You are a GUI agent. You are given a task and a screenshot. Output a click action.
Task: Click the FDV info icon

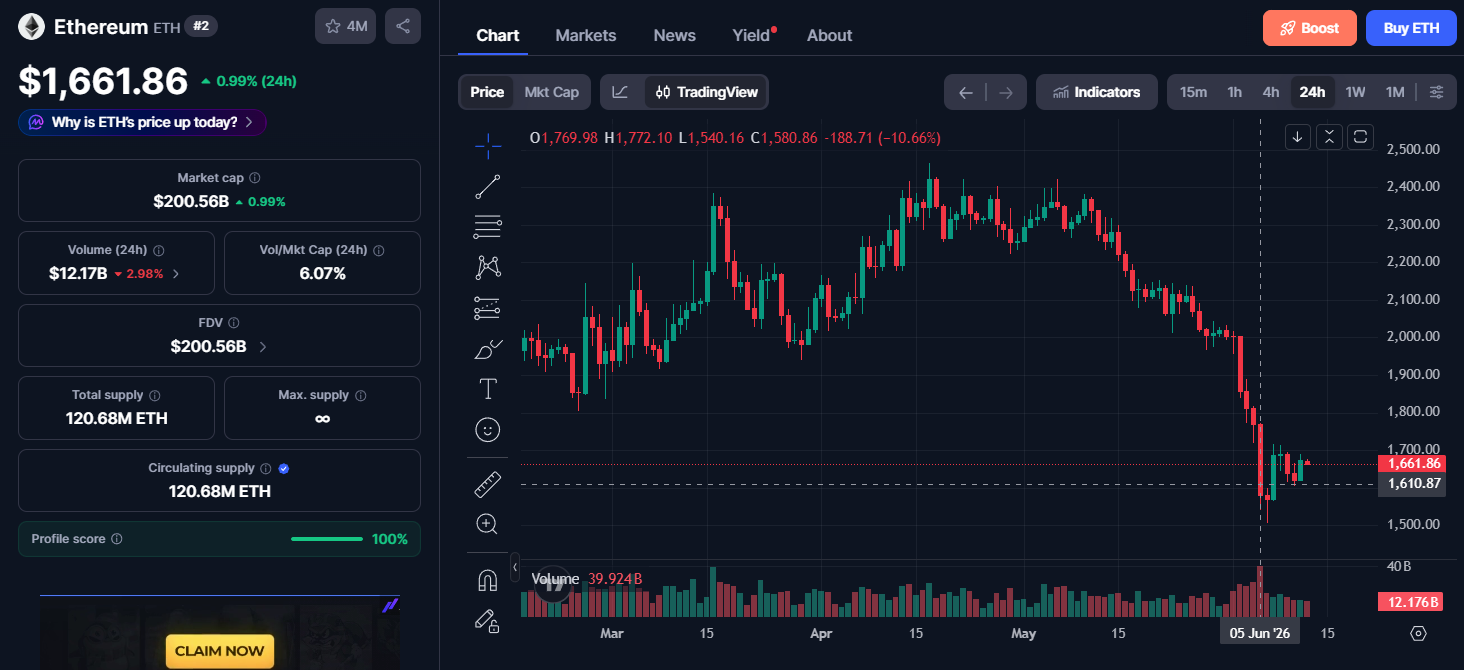[x=234, y=323]
